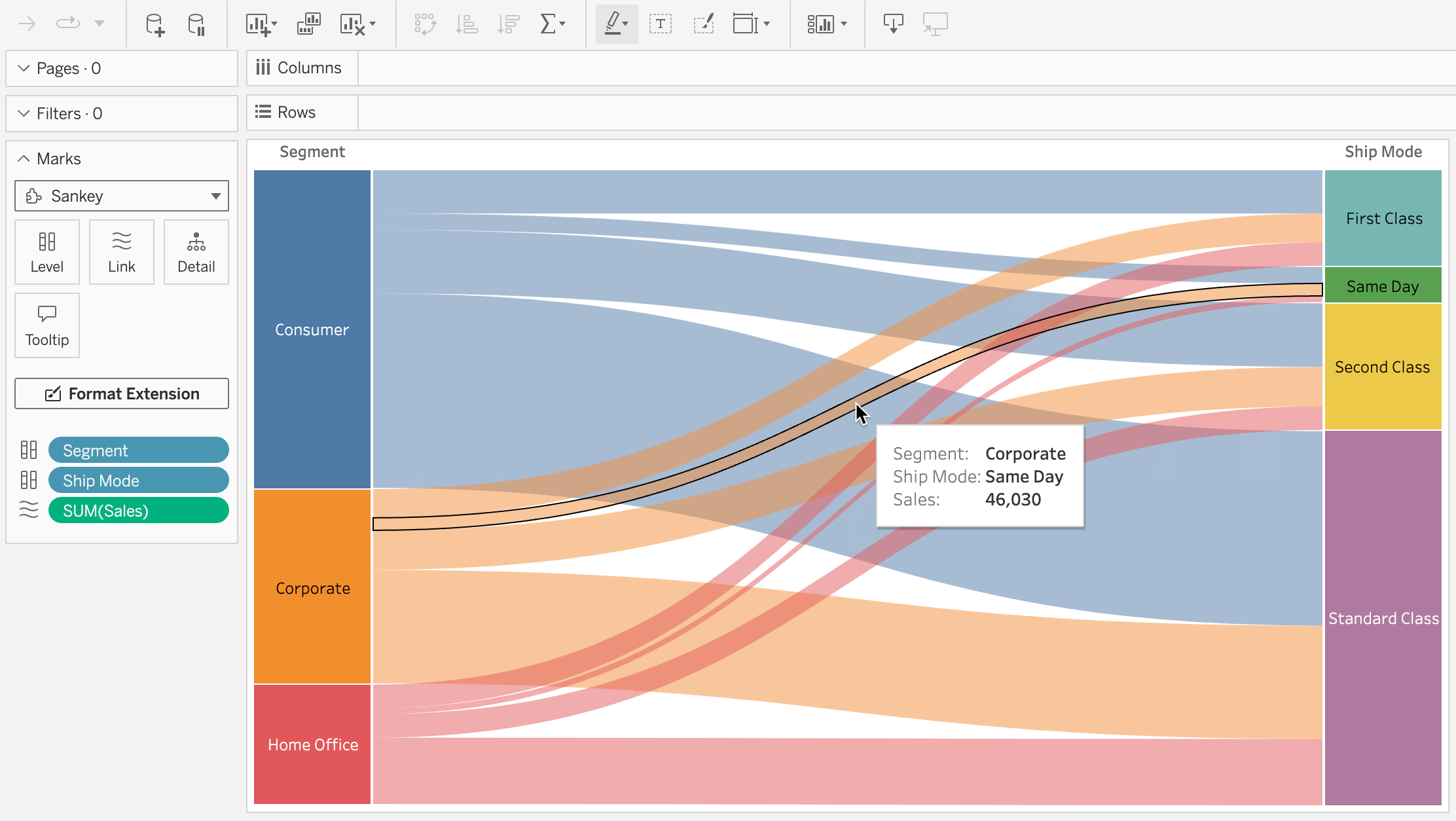Click the duplicate worksheet icon
Viewport: 1456px width, 821px height.
point(308,24)
